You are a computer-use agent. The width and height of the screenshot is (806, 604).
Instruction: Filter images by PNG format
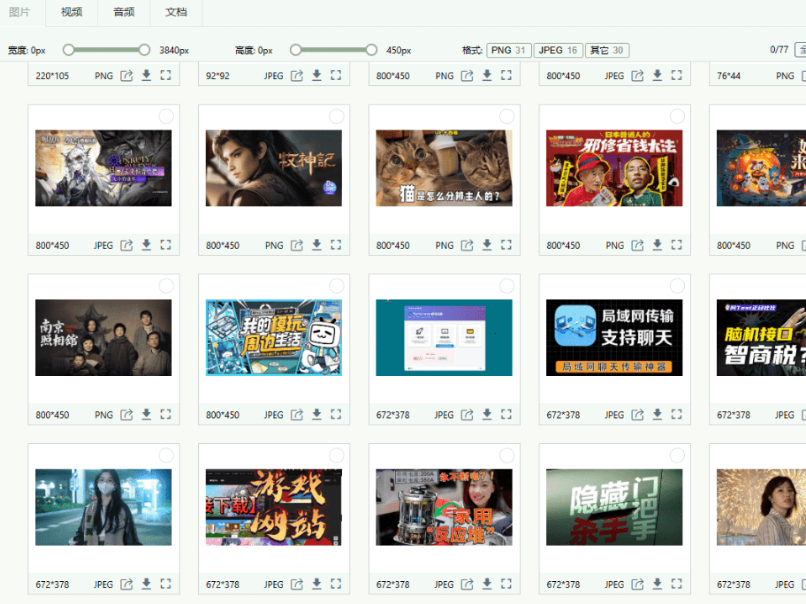[509, 50]
